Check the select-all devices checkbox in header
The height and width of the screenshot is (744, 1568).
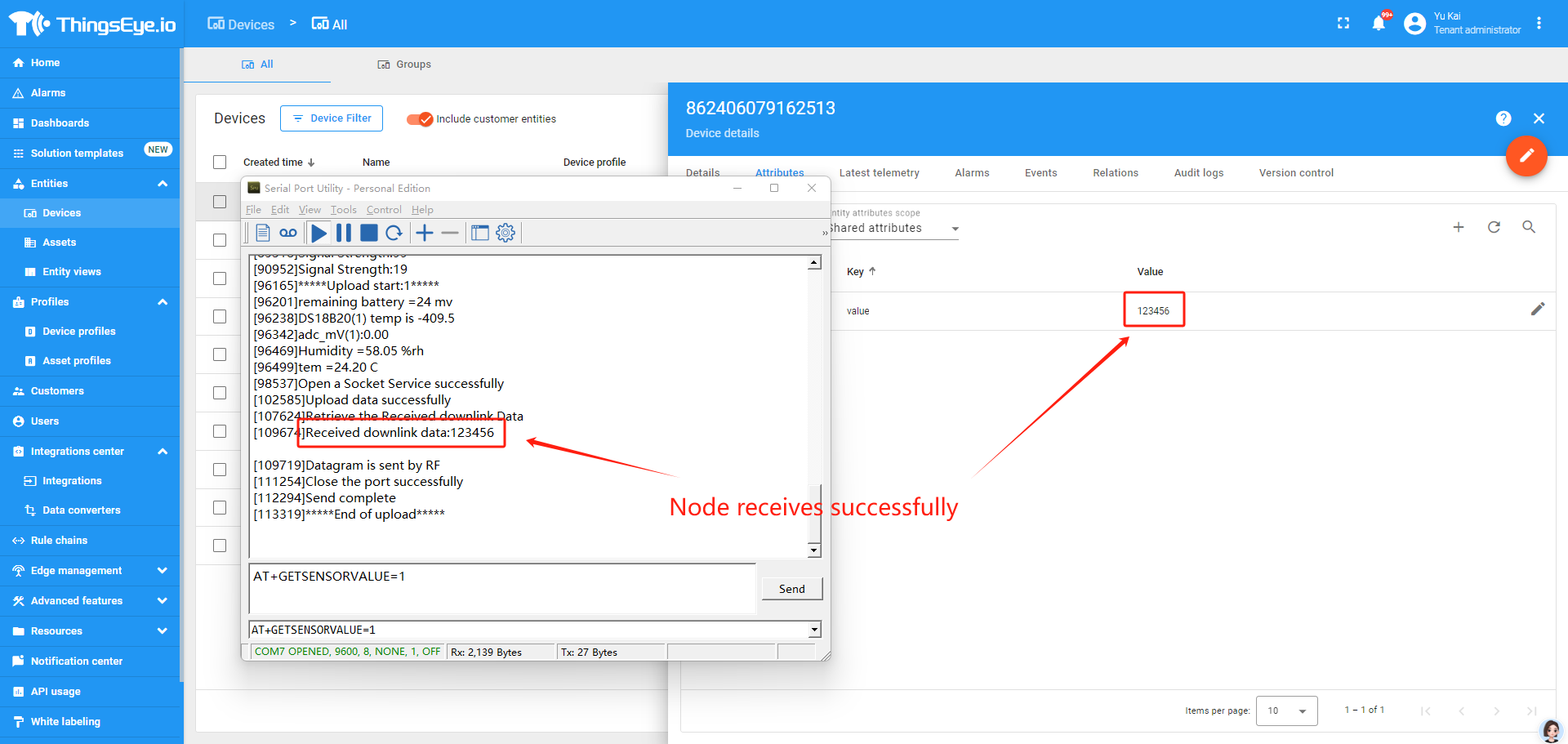pos(220,162)
